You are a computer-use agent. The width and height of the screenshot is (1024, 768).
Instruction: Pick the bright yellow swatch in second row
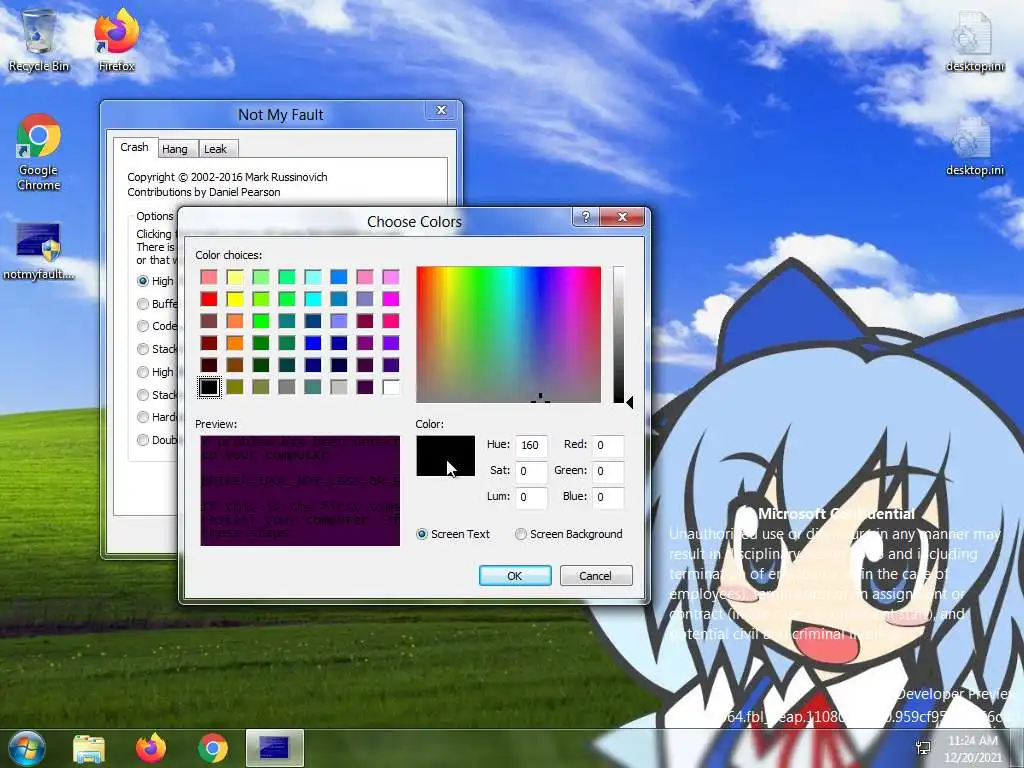pyautogui.click(x=235, y=299)
